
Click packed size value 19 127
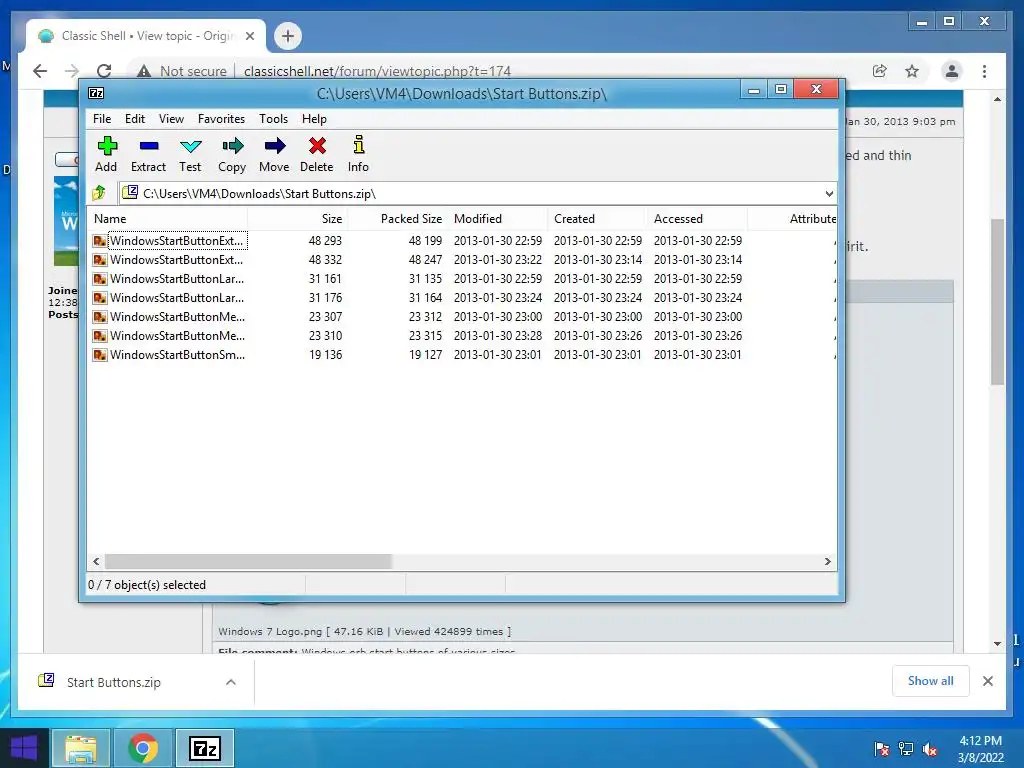[x=425, y=355]
